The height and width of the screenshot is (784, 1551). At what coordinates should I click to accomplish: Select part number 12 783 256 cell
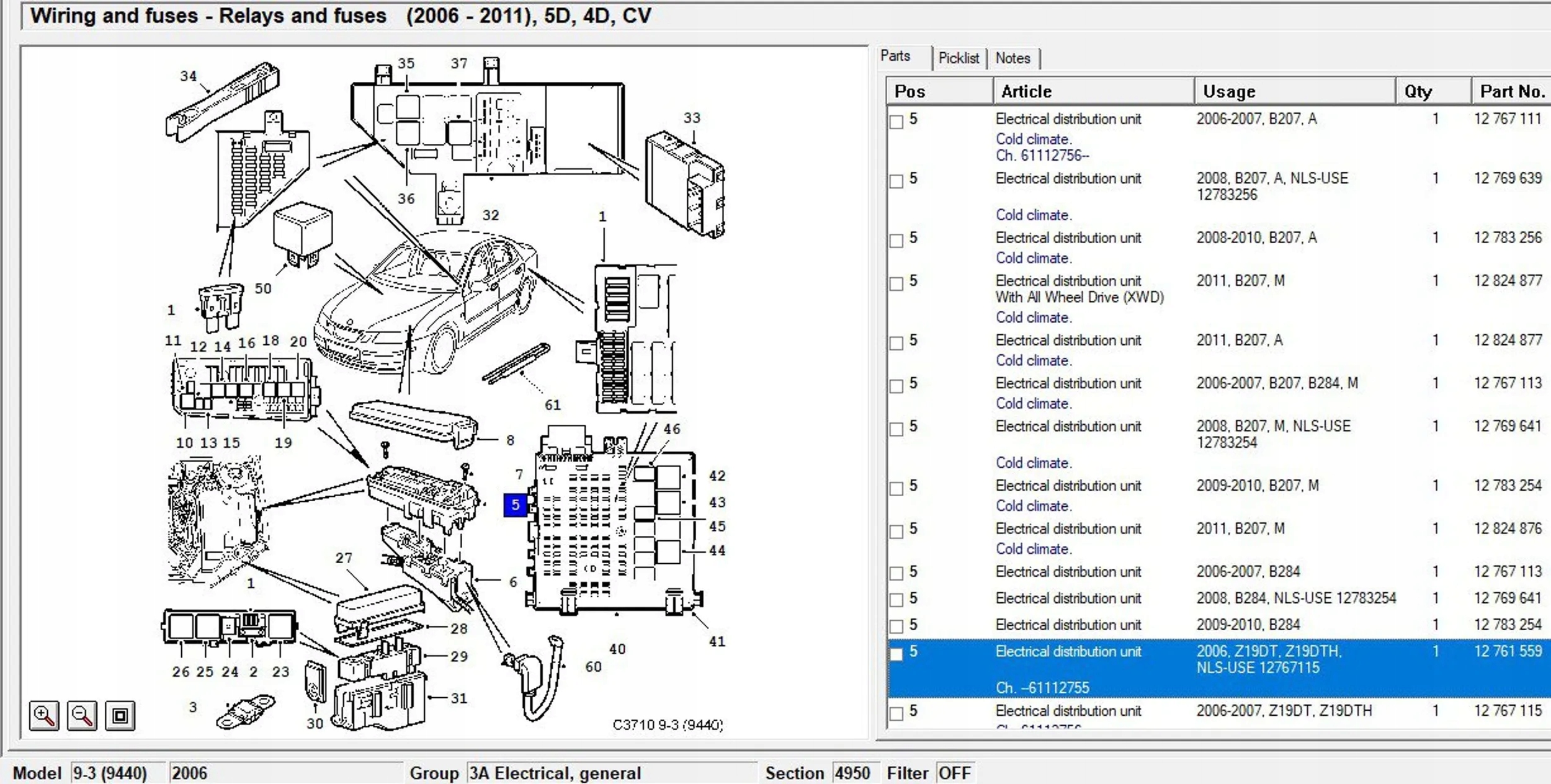(x=1508, y=238)
